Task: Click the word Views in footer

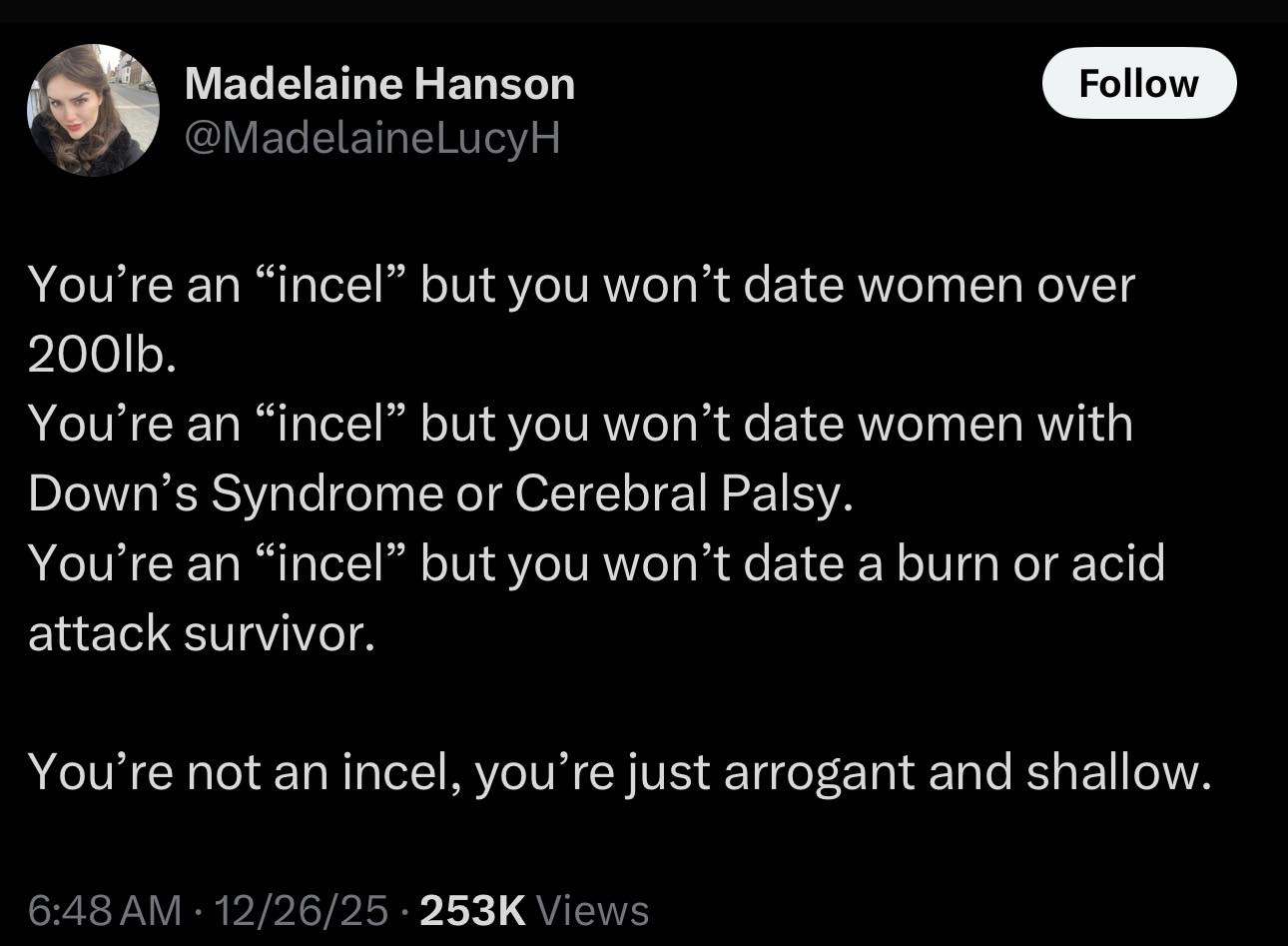Action: tap(592, 910)
